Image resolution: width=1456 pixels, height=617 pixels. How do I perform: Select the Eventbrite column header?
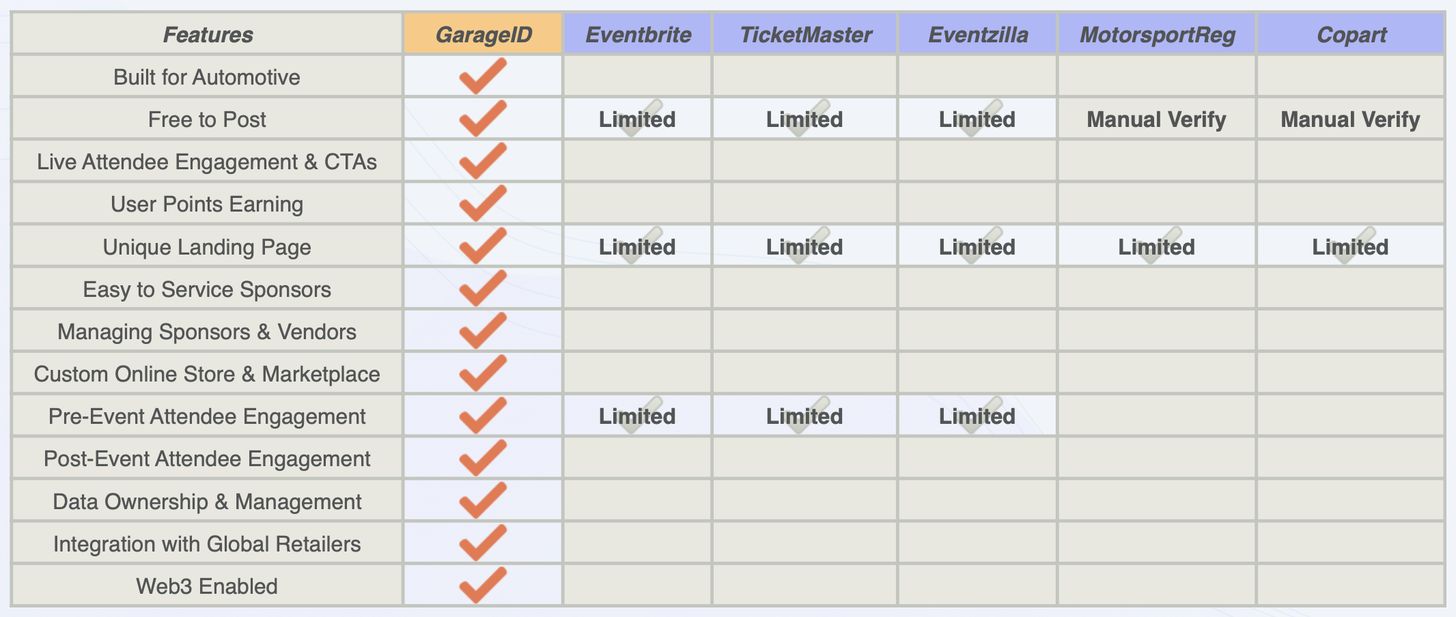coord(638,35)
